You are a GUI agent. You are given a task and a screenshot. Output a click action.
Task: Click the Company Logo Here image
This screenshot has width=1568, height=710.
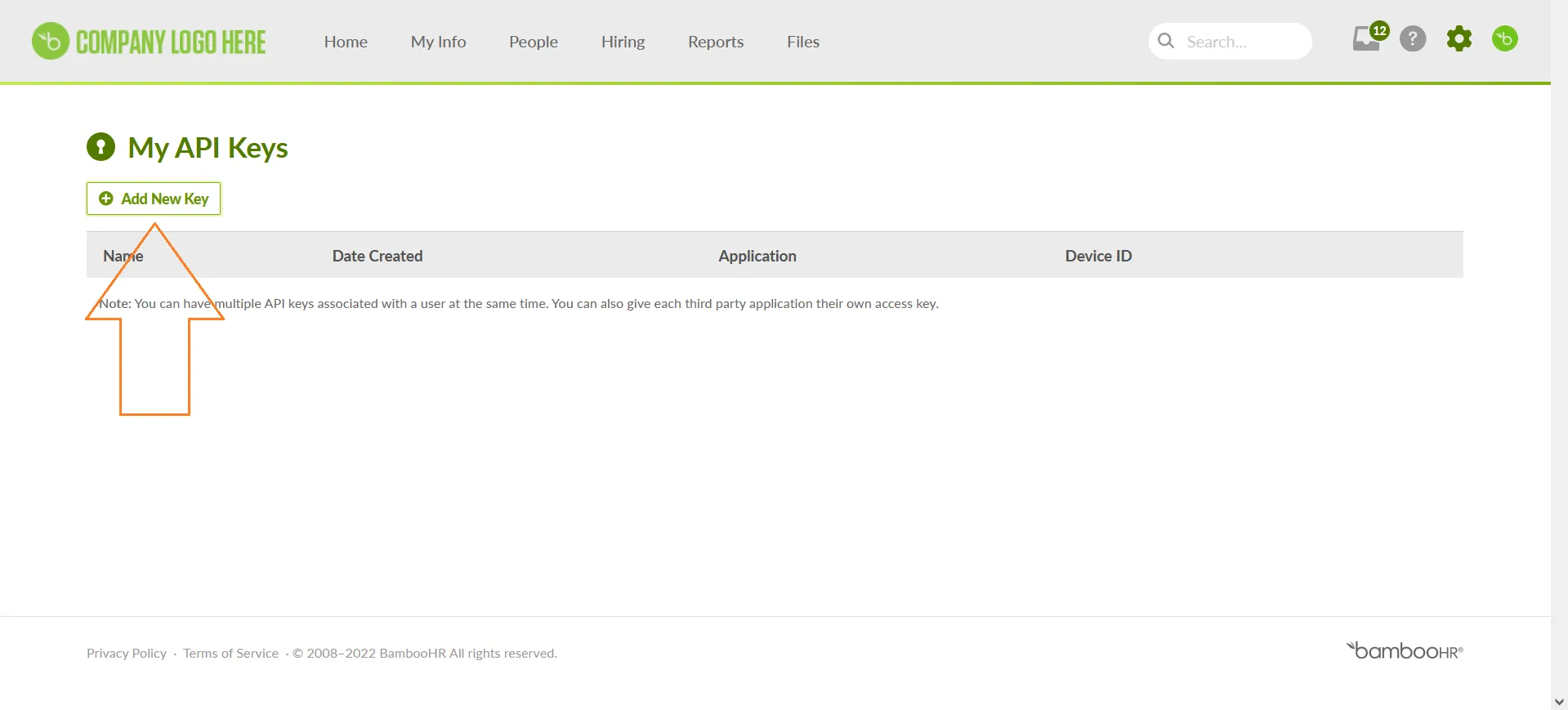pyautogui.click(x=149, y=41)
